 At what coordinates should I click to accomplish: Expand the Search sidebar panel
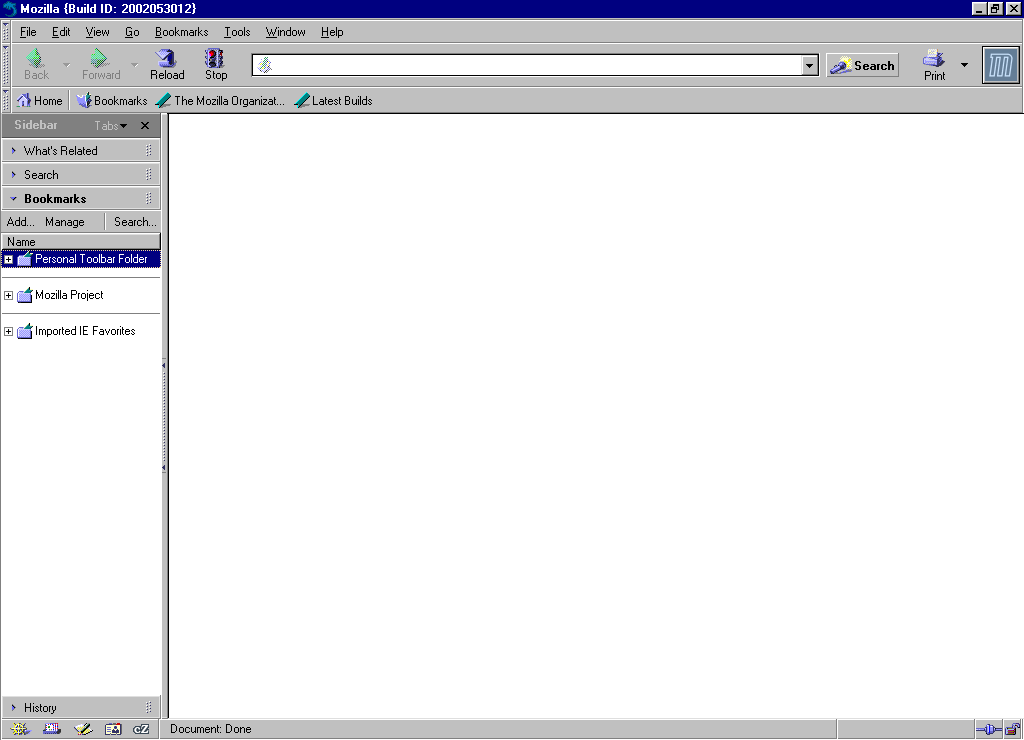(x=81, y=174)
